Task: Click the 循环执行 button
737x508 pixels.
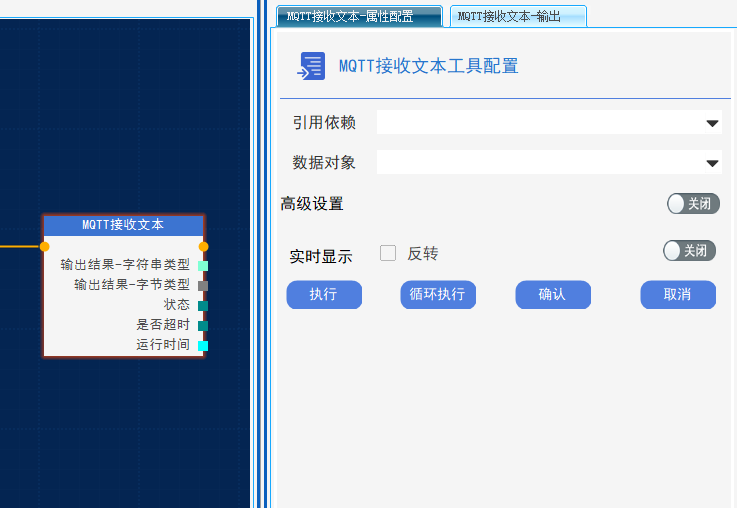Action: pos(438,295)
